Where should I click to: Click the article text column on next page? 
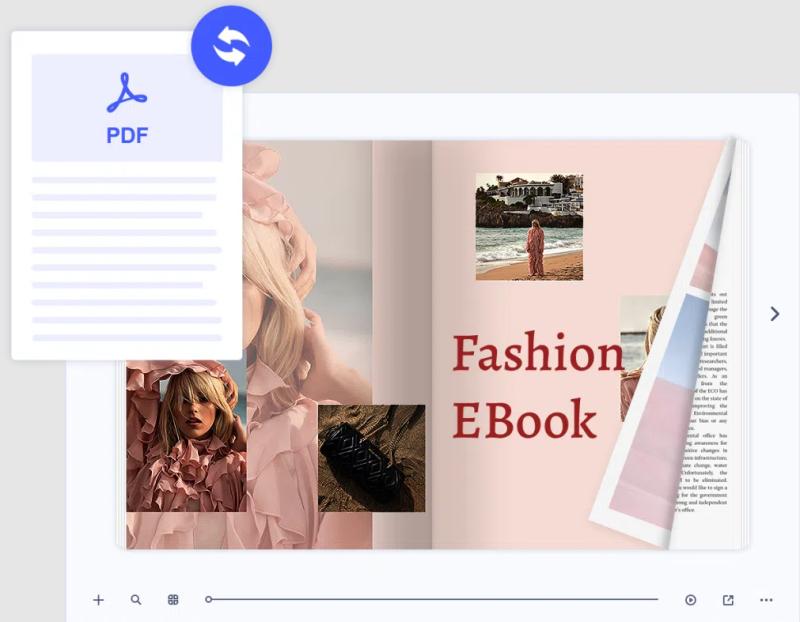tap(707, 400)
